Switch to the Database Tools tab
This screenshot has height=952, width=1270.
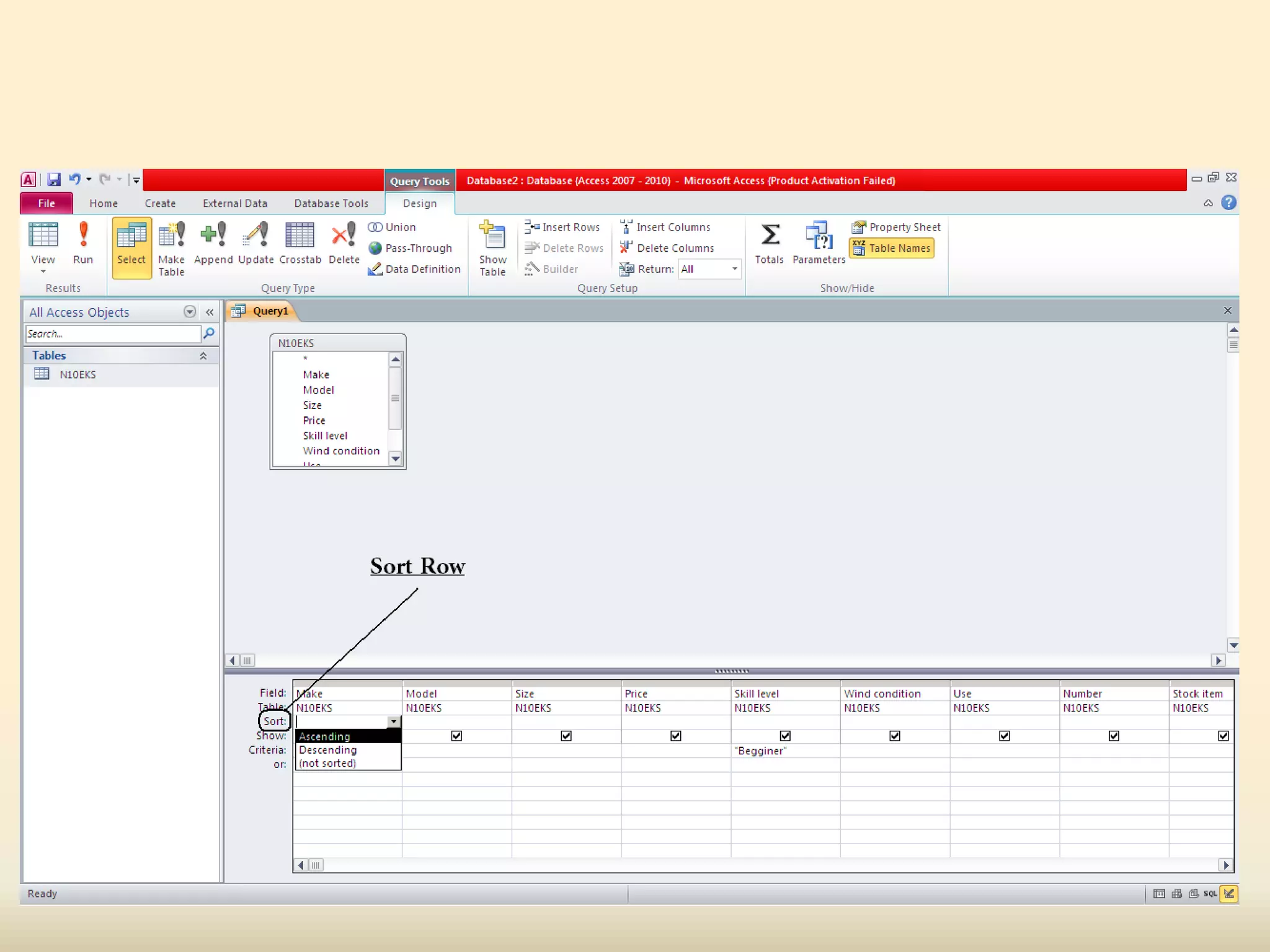point(331,203)
